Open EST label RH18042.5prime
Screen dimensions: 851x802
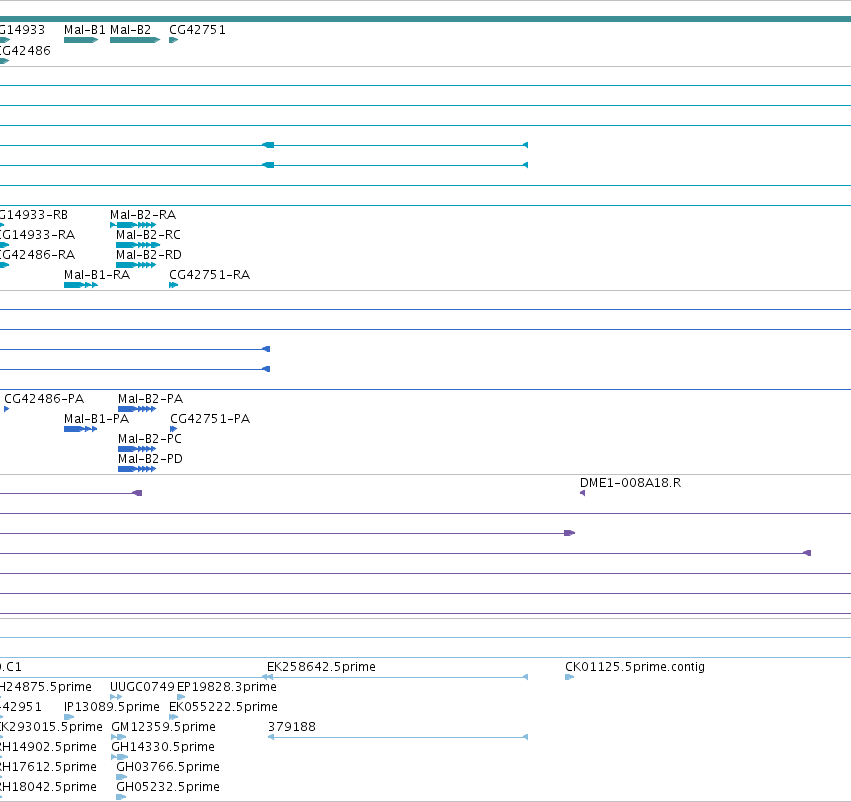(48, 787)
